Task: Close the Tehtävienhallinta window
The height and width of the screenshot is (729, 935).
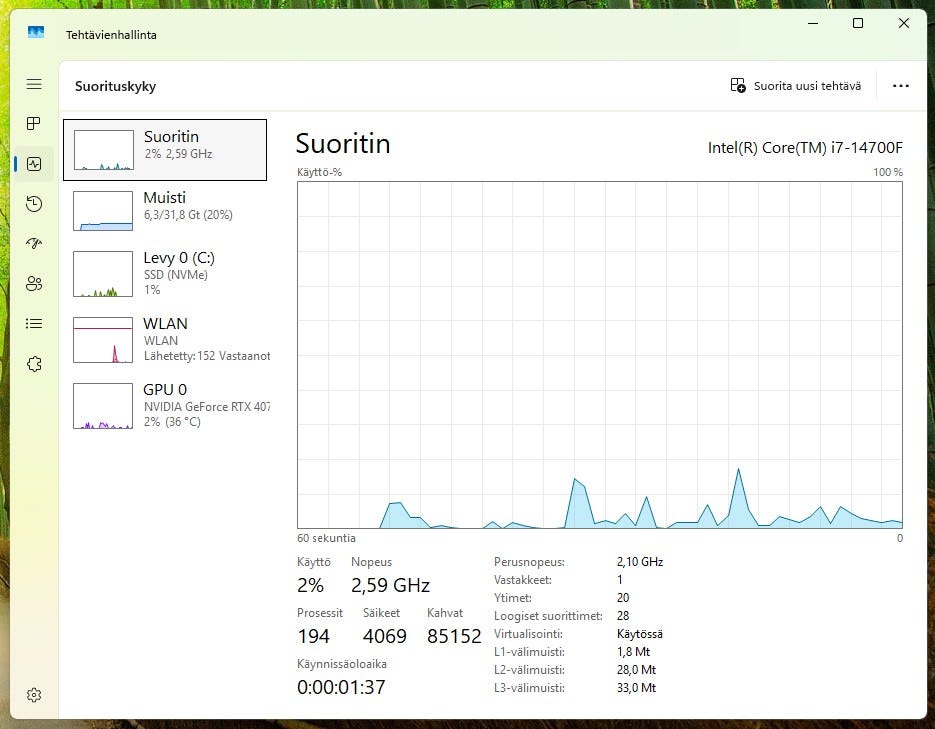Action: (904, 23)
